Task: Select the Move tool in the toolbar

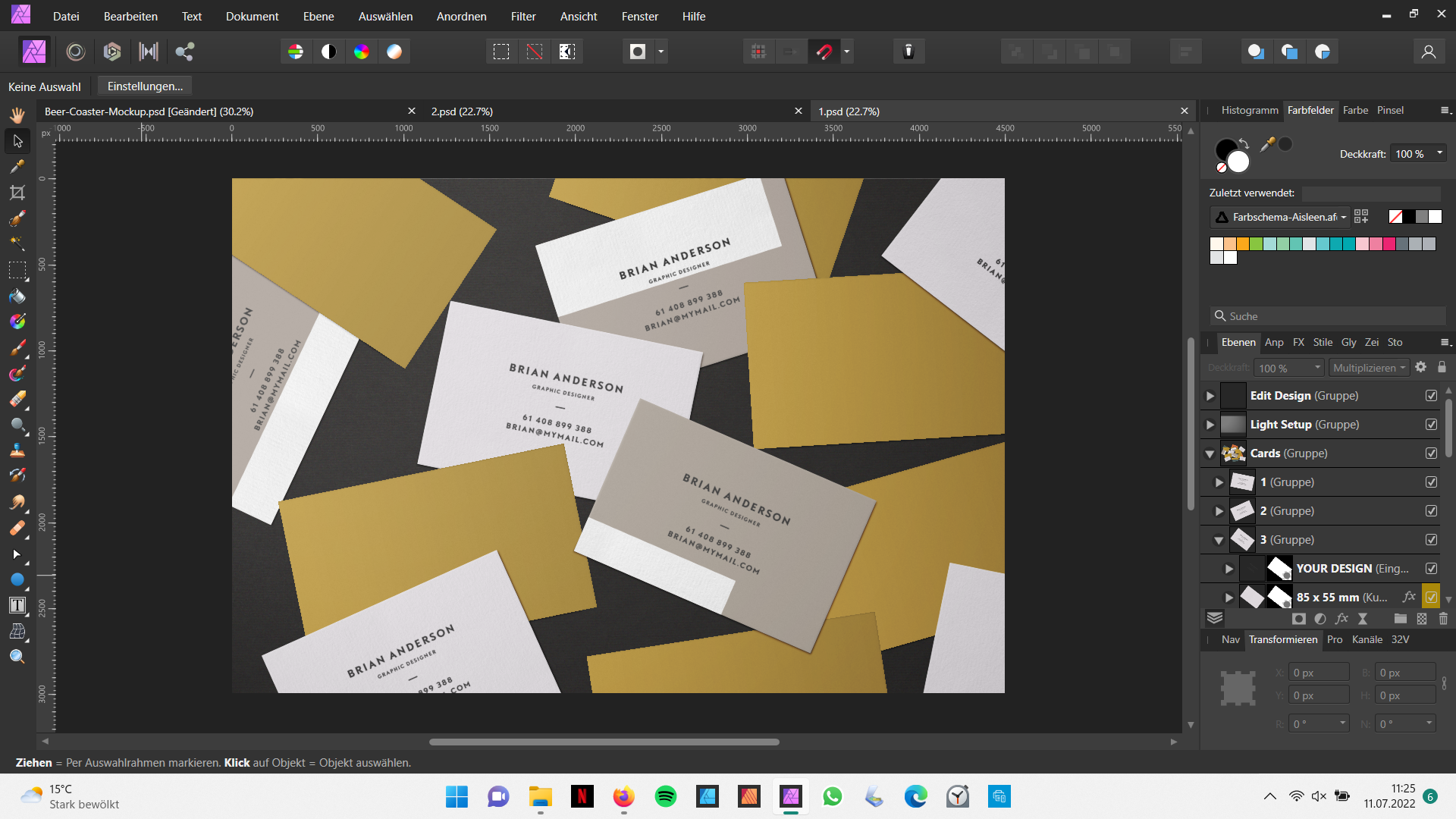Action: pyautogui.click(x=17, y=141)
